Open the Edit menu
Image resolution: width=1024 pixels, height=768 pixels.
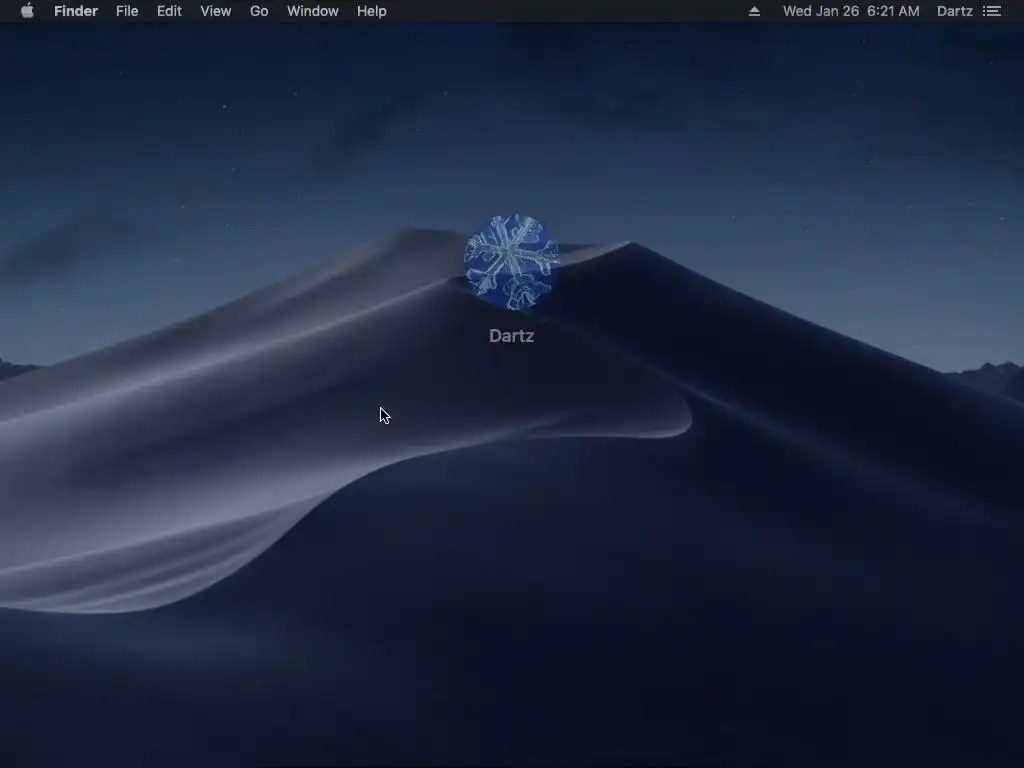pos(169,11)
